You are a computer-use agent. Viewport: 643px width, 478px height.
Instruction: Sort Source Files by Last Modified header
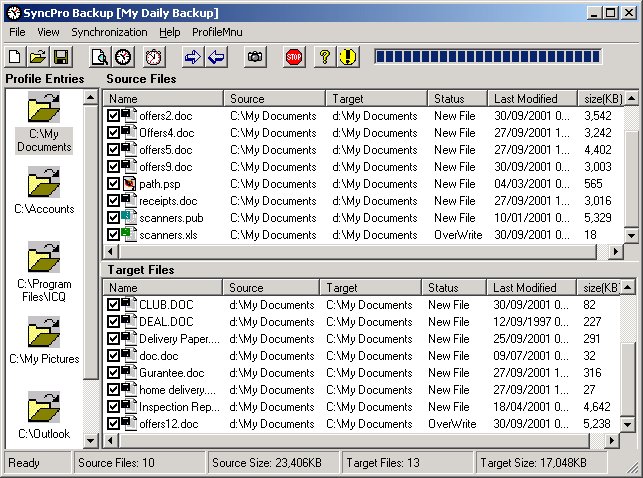pyautogui.click(x=532, y=98)
